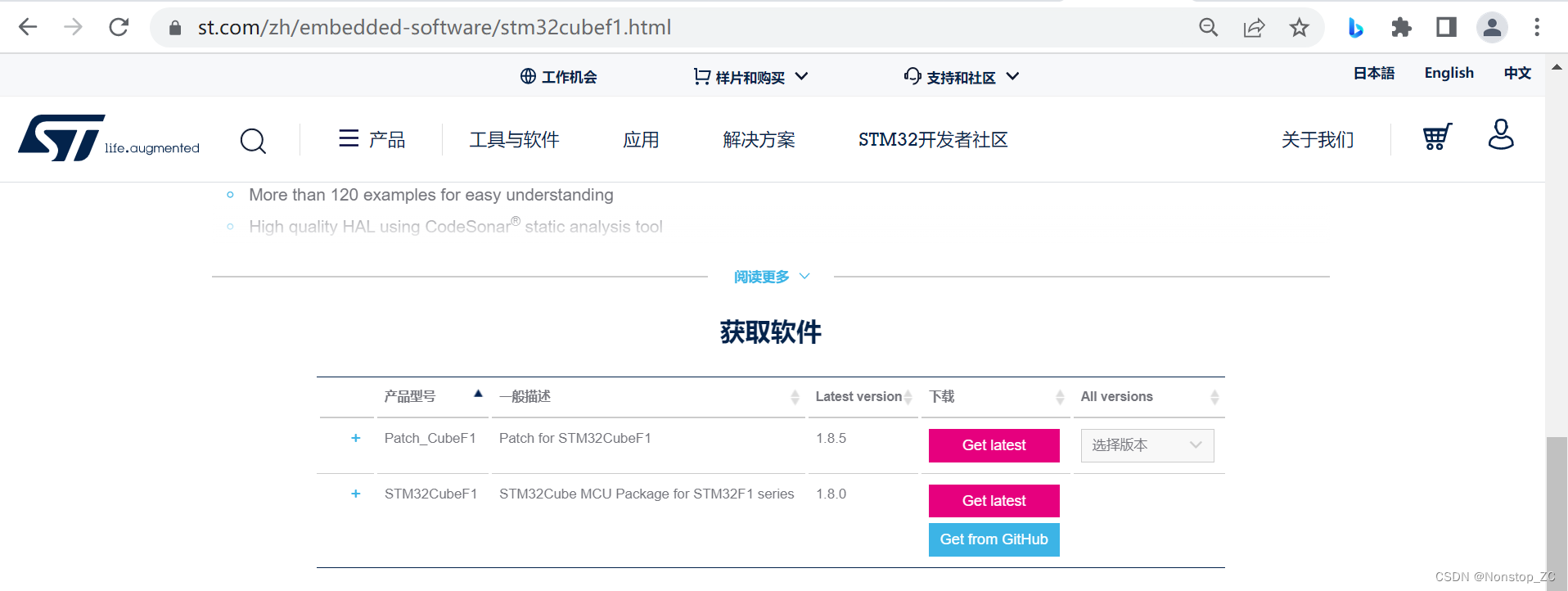Get latest for Patch_CubeF1
The image size is (1568, 591).
pyautogui.click(x=994, y=445)
